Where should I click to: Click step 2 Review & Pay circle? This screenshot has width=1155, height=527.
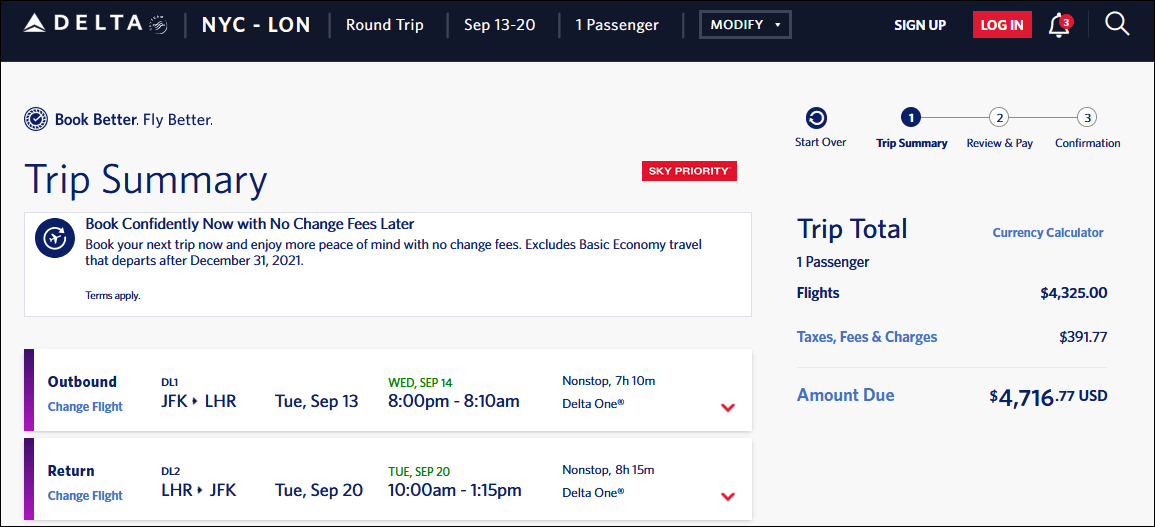(x=999, y=118)
